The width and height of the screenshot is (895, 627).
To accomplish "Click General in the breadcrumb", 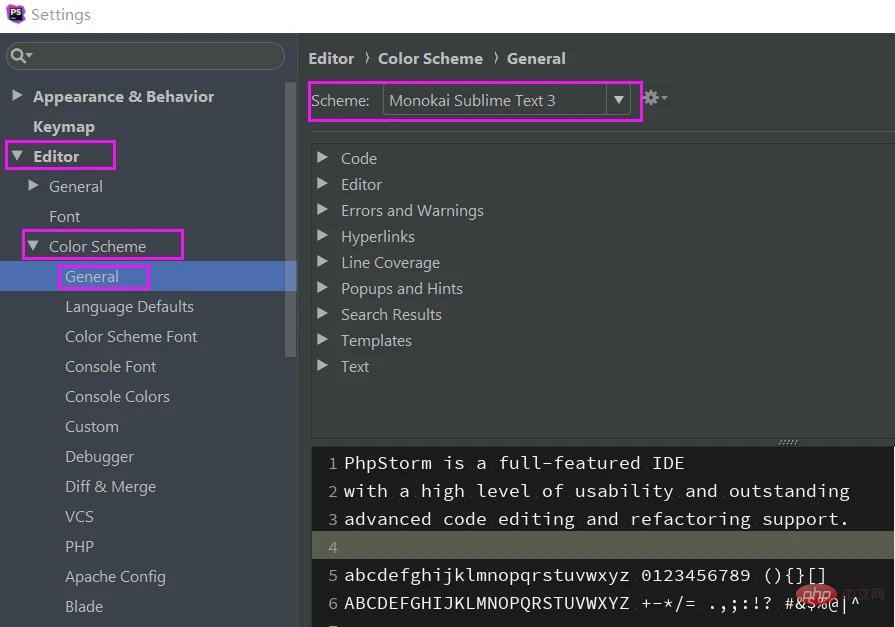I will tap(536, 58).
